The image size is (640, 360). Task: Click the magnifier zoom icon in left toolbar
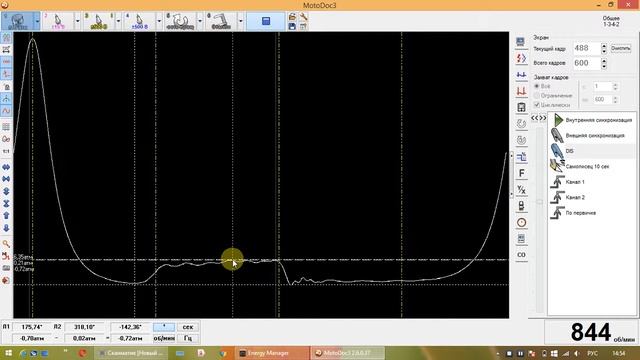pos(6,244)
